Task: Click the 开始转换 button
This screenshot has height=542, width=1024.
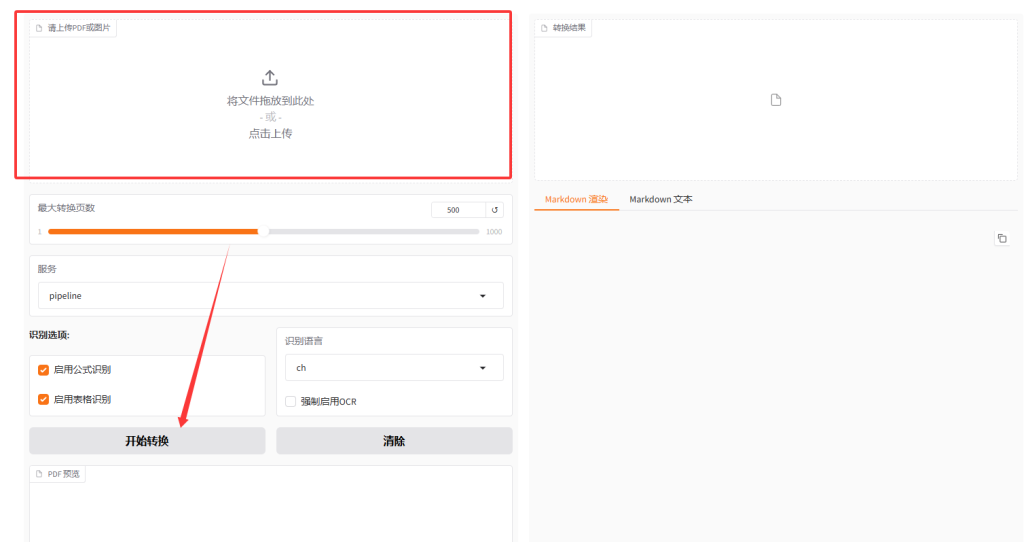Action: pyautogui.click(x=147, y=441)
